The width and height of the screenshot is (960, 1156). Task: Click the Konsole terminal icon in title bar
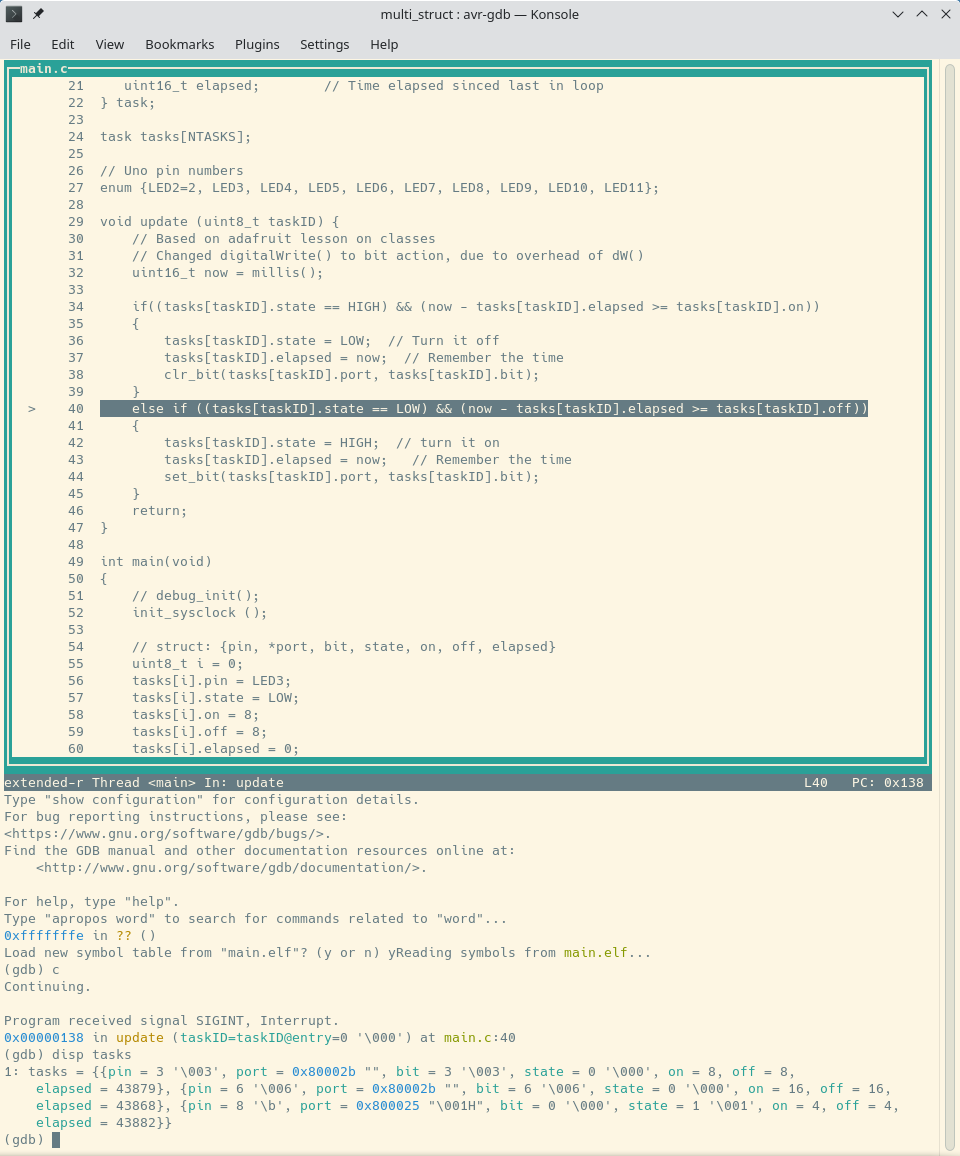coord(14,14)
